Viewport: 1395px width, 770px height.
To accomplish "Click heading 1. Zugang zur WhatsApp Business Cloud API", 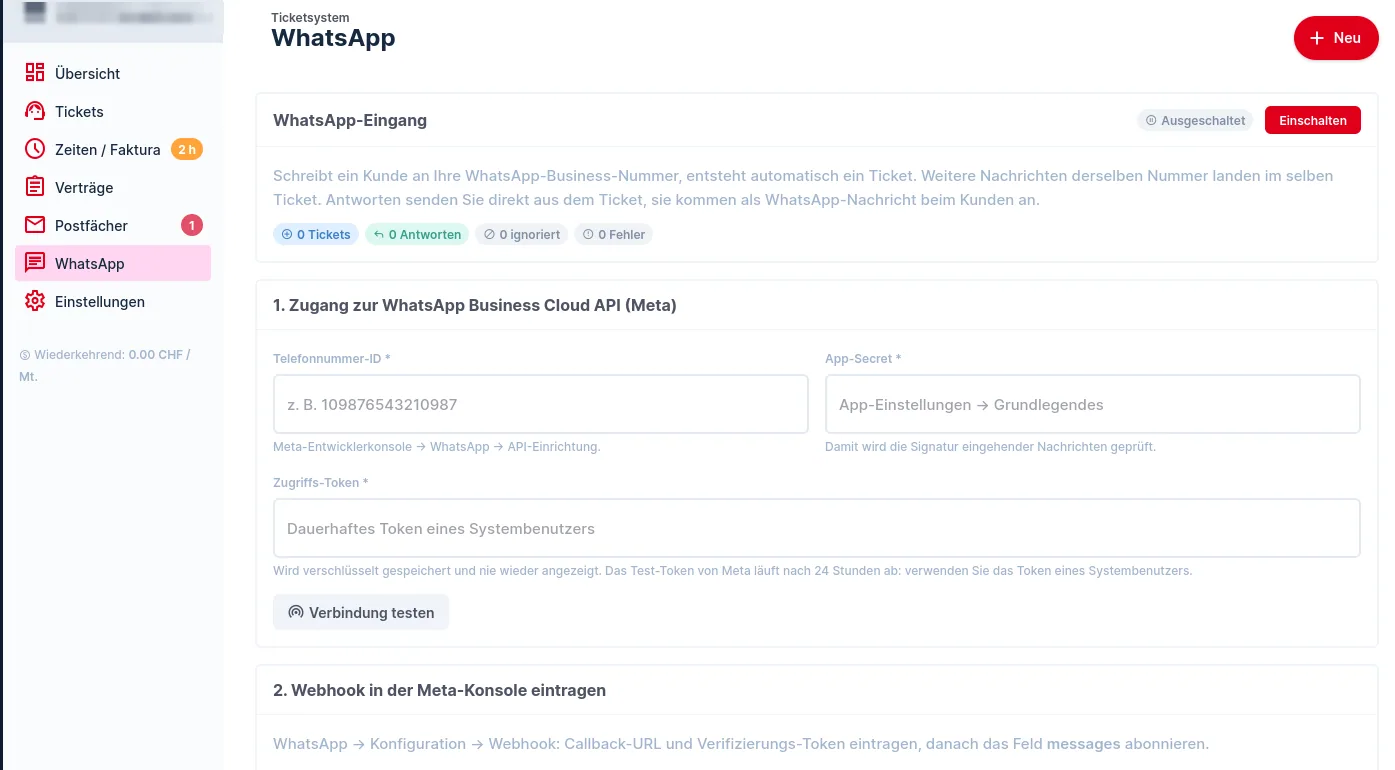I will [475, 305].
